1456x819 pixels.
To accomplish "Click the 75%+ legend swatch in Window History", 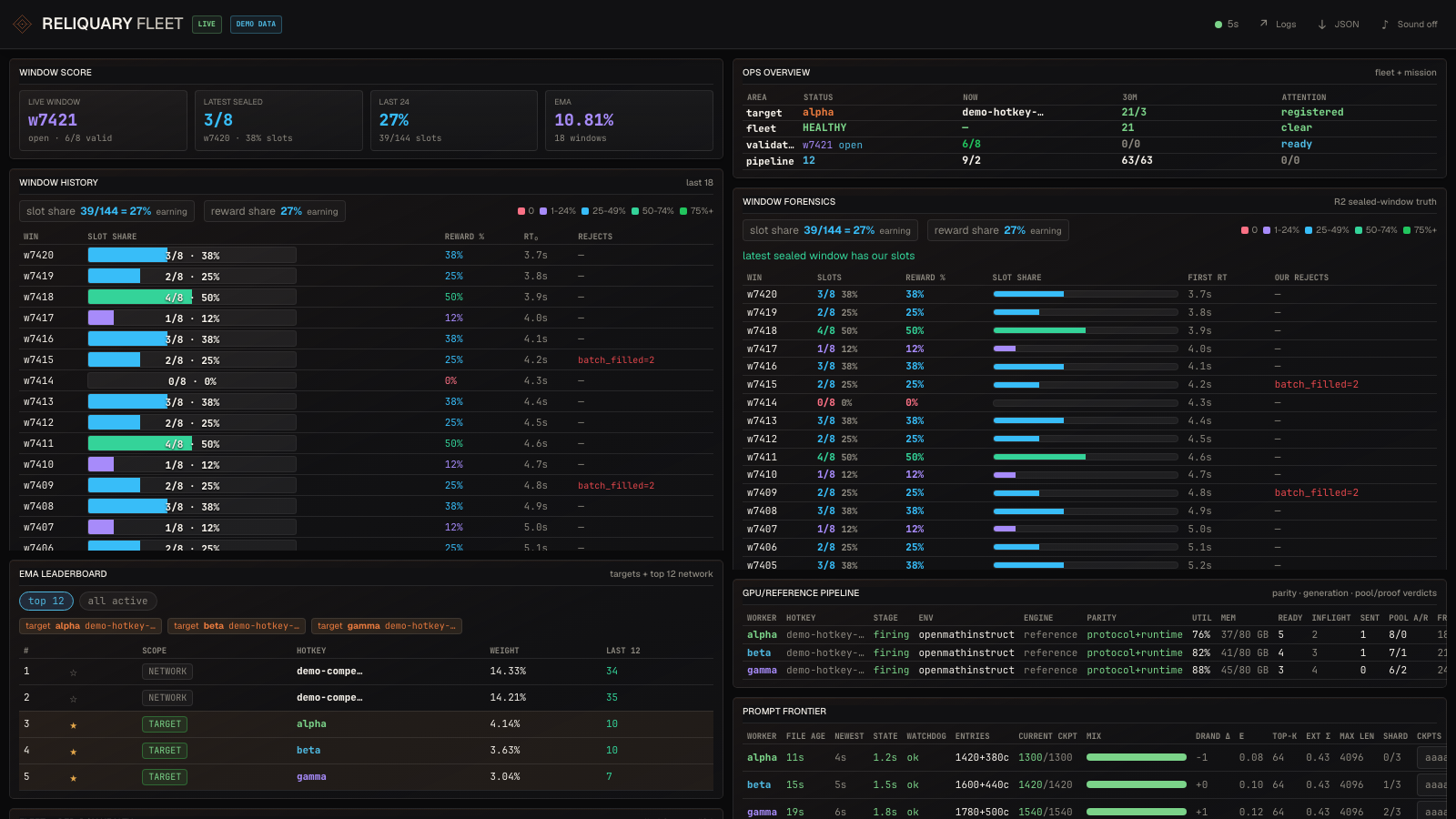I will [x=683, y=211].
